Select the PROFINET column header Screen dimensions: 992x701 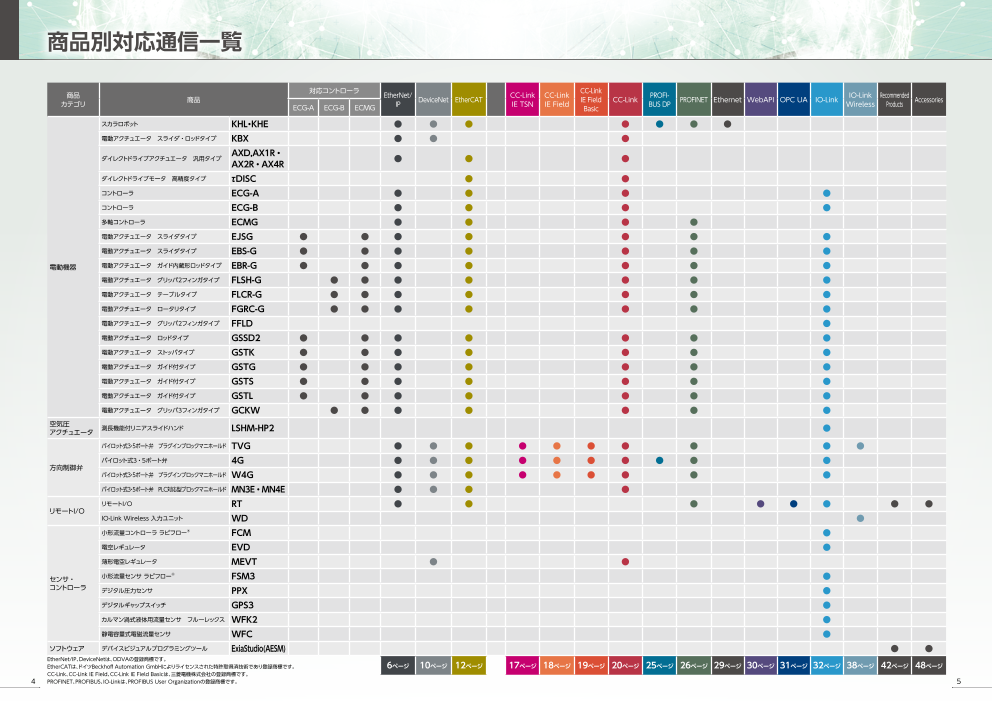pos(693,100)
